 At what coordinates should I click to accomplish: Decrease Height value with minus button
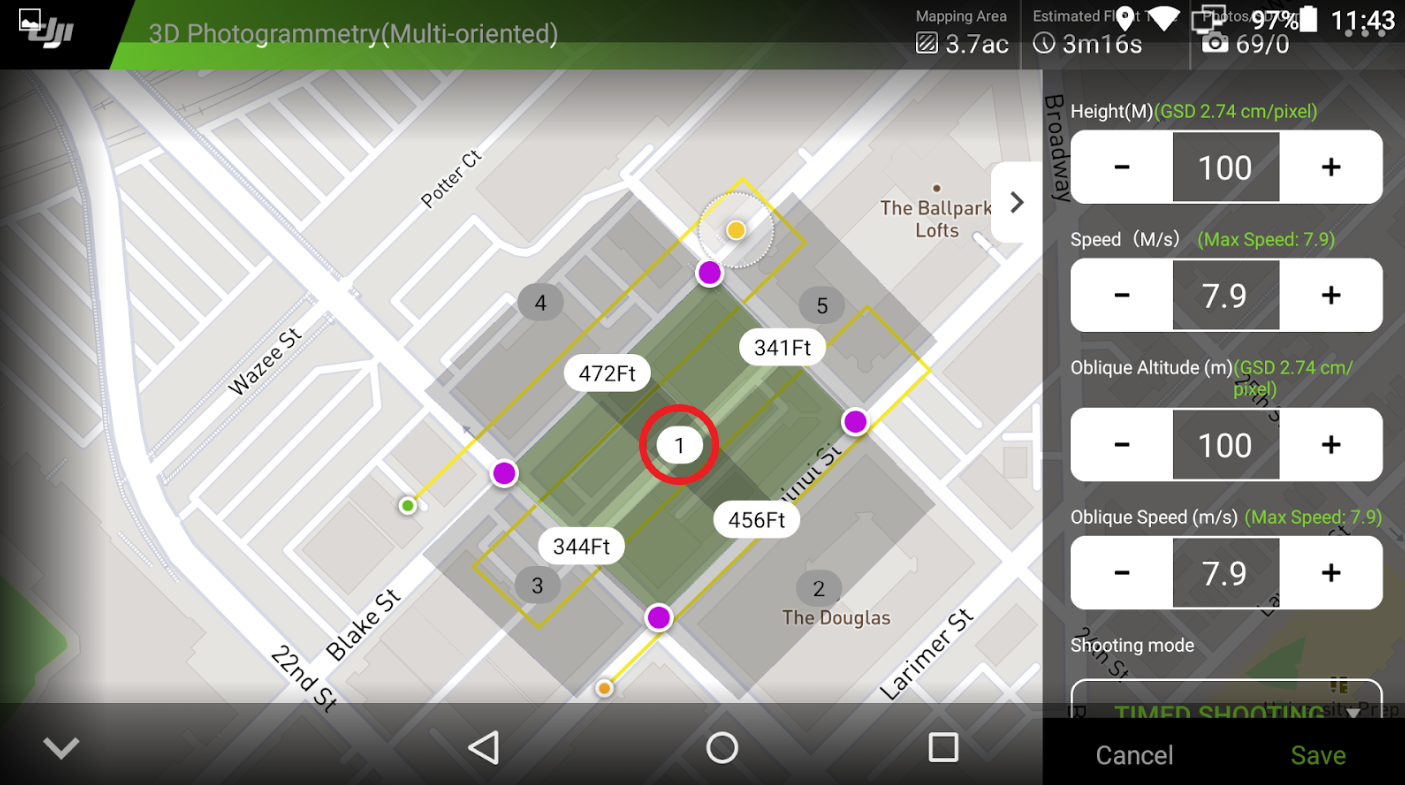pyautogui.click(x=1122, y=167)
